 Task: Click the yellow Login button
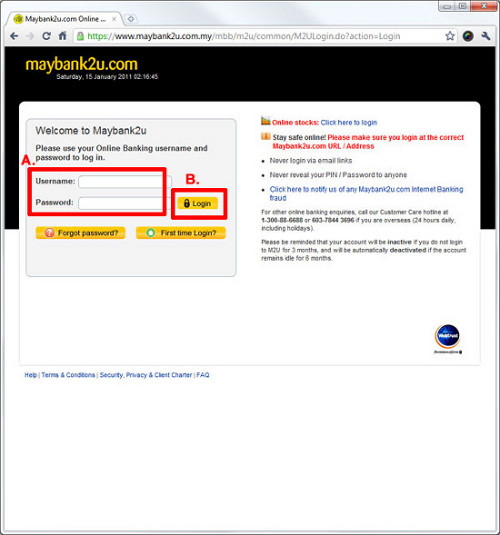pos(198,203)
